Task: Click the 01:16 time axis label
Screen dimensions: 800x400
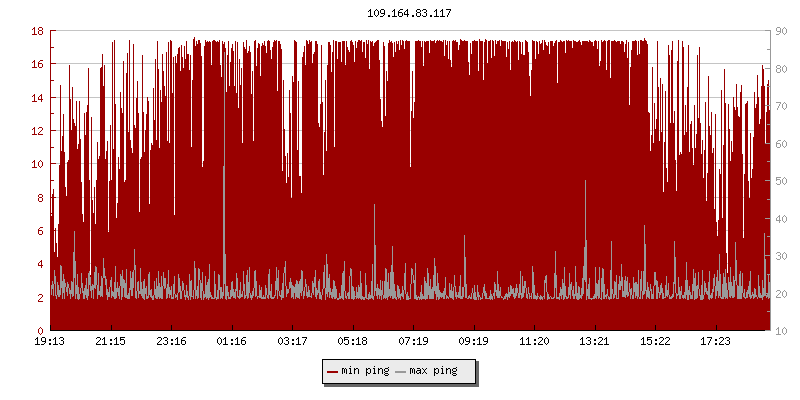Action: [232, 342]
